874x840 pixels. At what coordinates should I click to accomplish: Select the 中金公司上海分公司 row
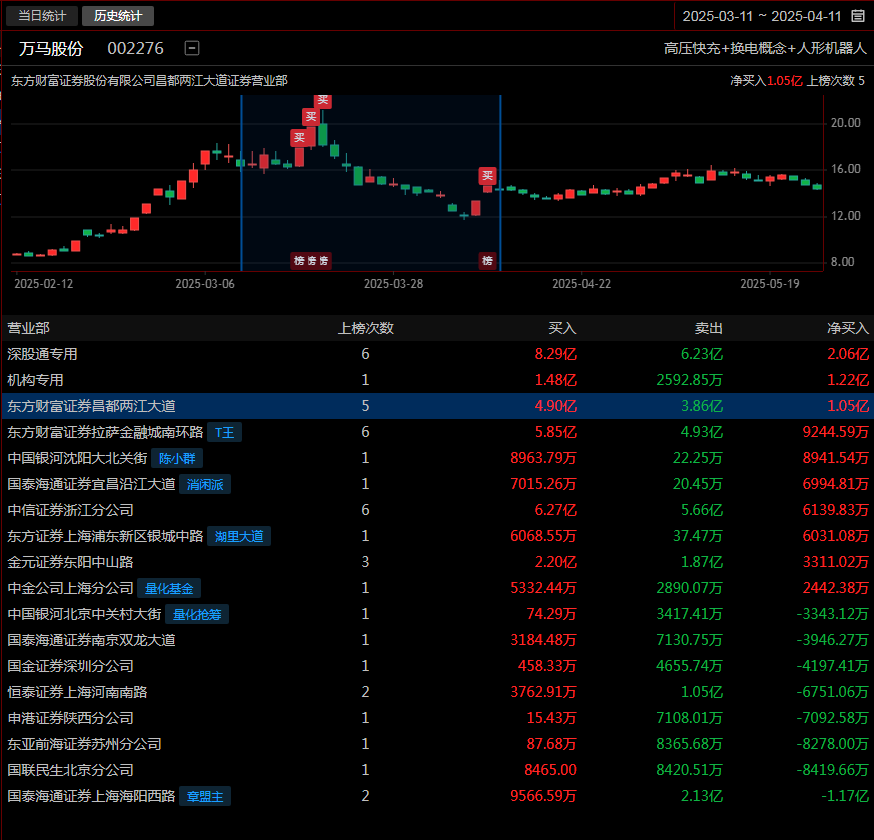(437, 588)
